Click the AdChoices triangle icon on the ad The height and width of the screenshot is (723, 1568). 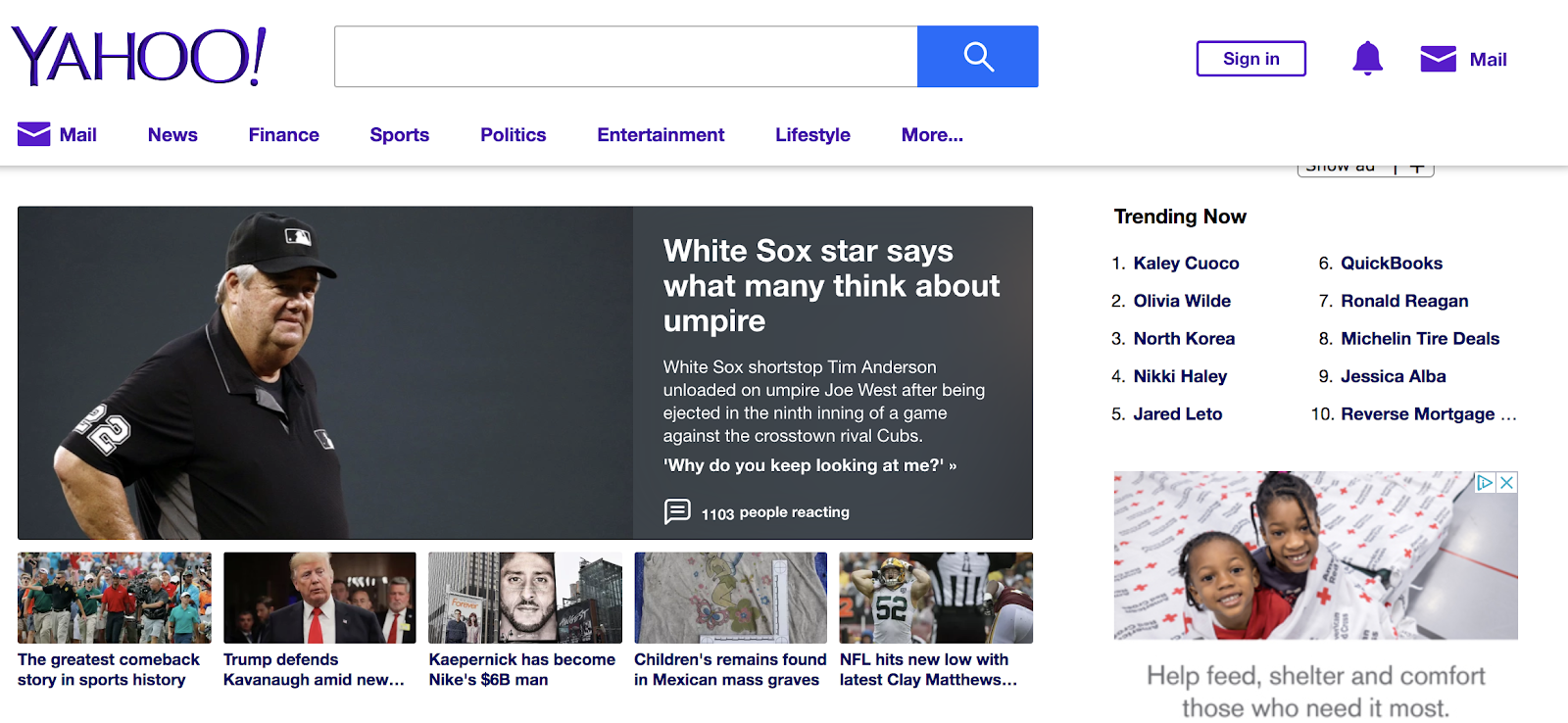click(1485, 482)
